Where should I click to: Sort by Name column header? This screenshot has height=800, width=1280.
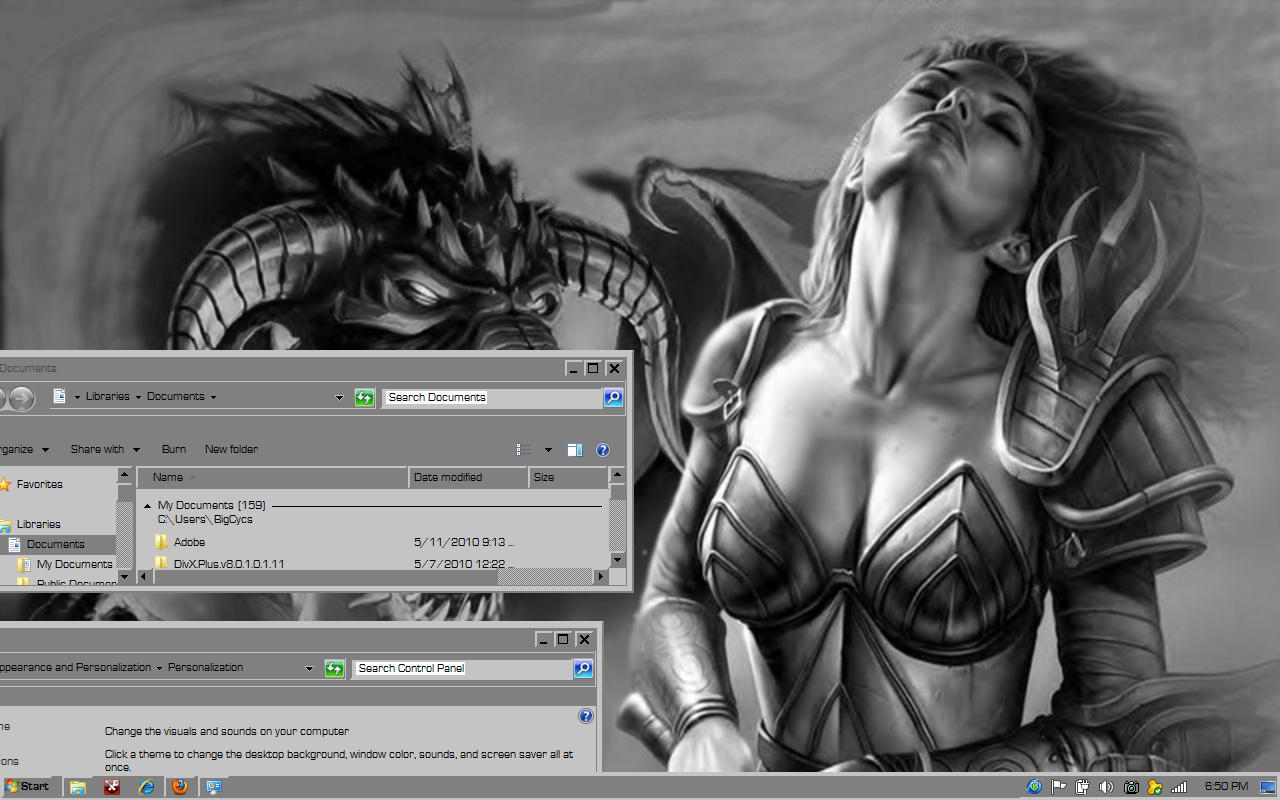273,477
